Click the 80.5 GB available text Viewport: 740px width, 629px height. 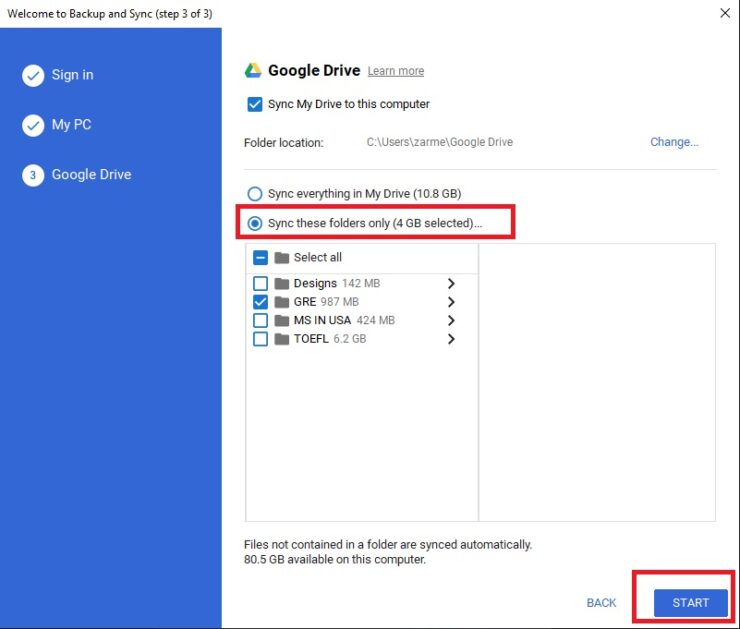click(335, 560)
